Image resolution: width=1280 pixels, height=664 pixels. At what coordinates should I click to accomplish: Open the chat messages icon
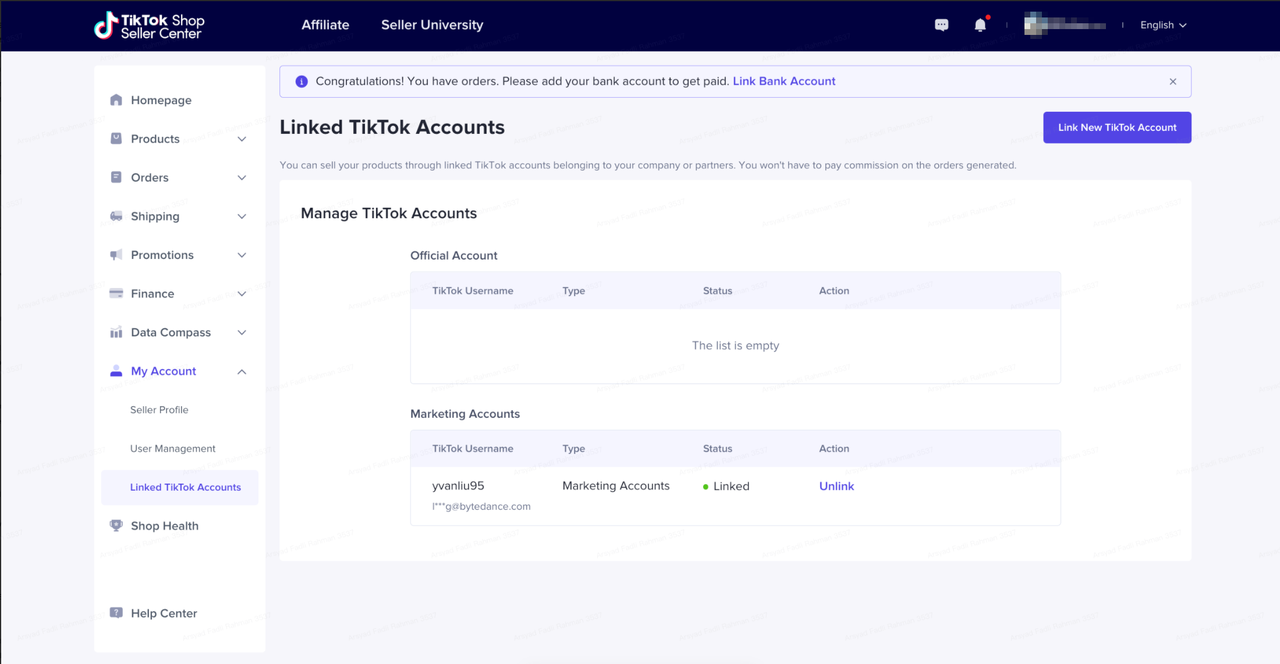tap(941, 25)
